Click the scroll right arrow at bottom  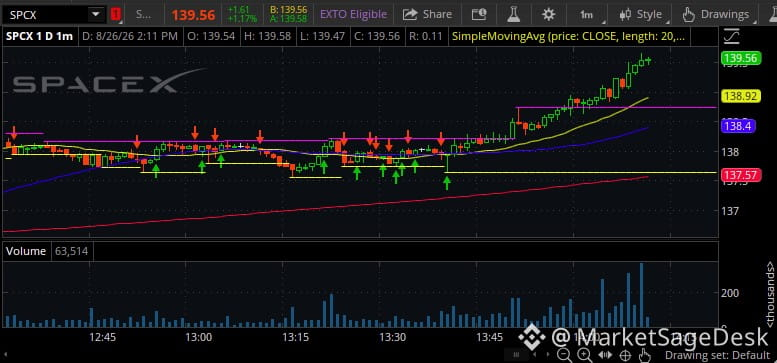(x=547, y=355)
